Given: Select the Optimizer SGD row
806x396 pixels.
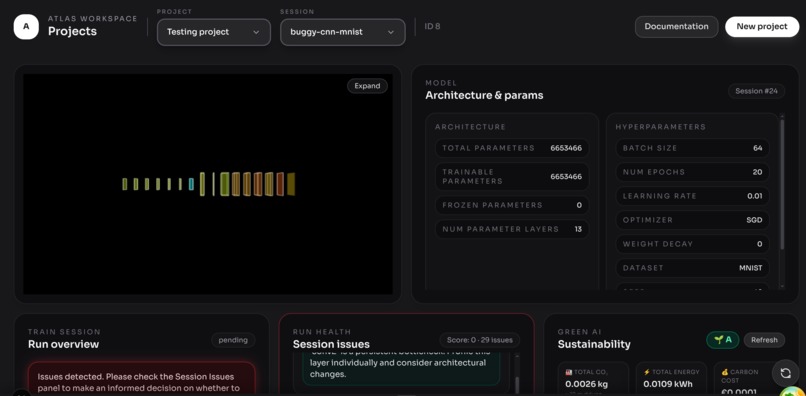Looking at the screenshot, I should click(x=692, y=220).
